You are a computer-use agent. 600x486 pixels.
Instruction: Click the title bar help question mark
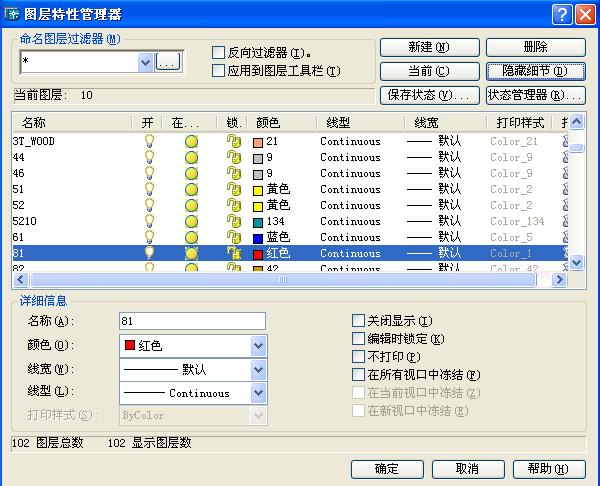pyautogui.click(x=562, y=15)
